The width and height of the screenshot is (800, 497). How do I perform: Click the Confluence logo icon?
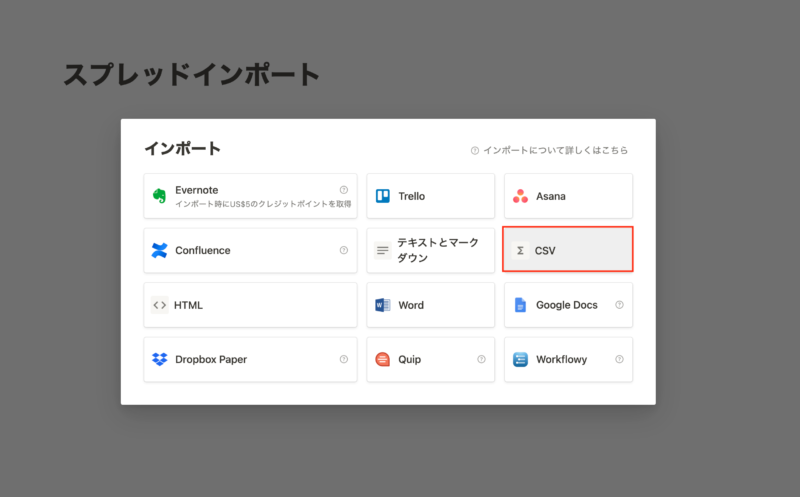click(x=159, y=251)
